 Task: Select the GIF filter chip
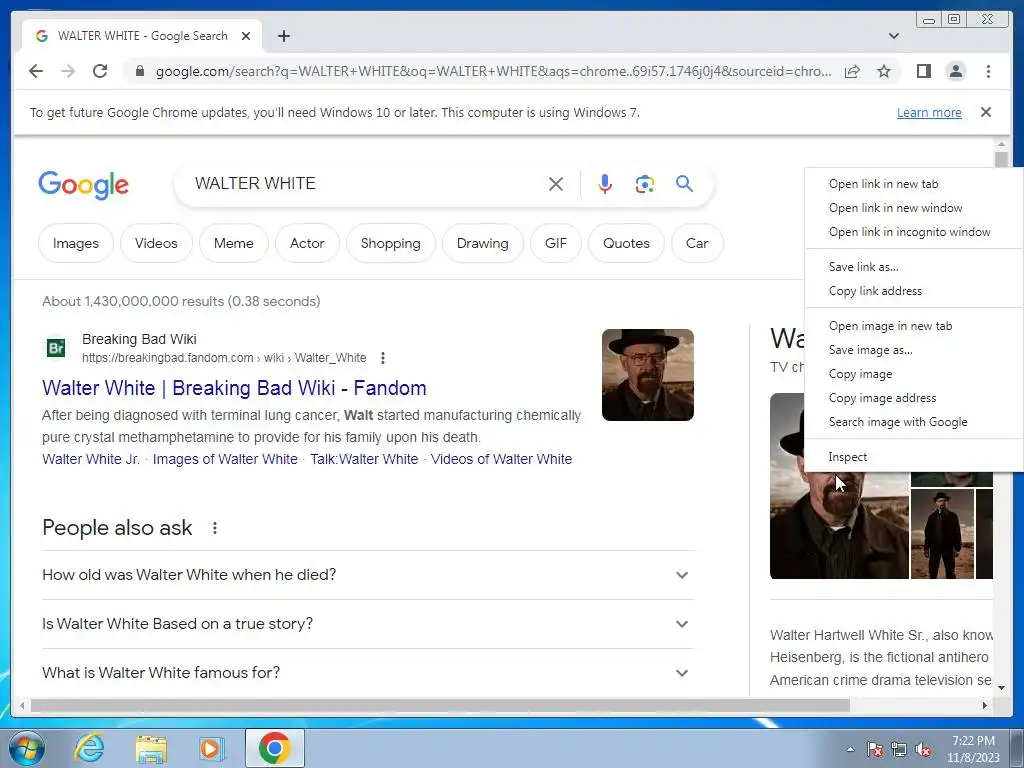556,244
